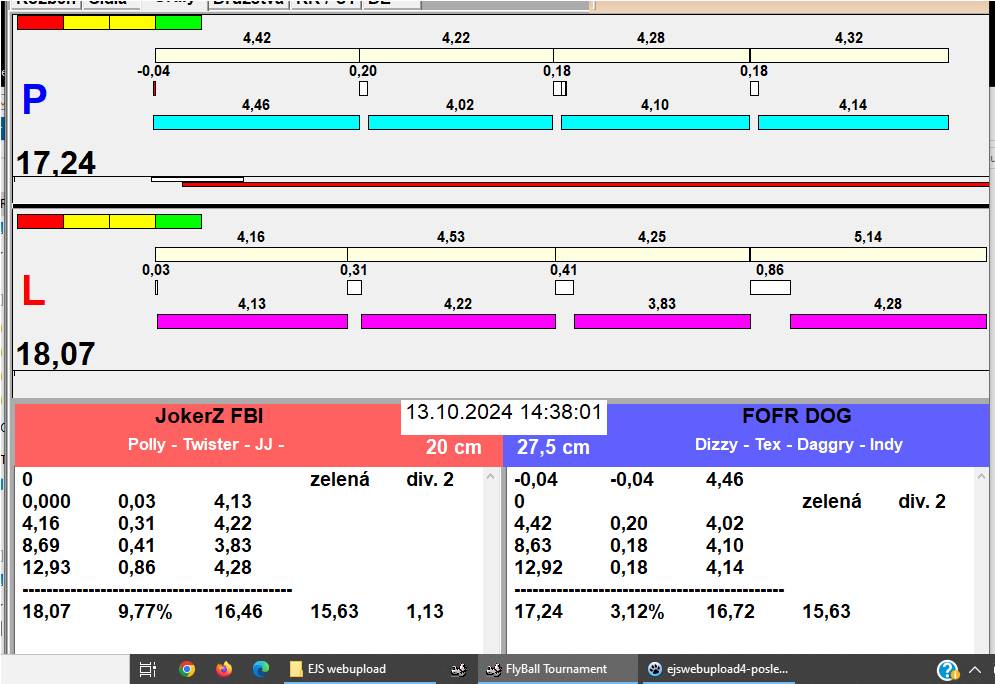
Task: Click the large 17,24 total under P
Action: tap(56, 163)
